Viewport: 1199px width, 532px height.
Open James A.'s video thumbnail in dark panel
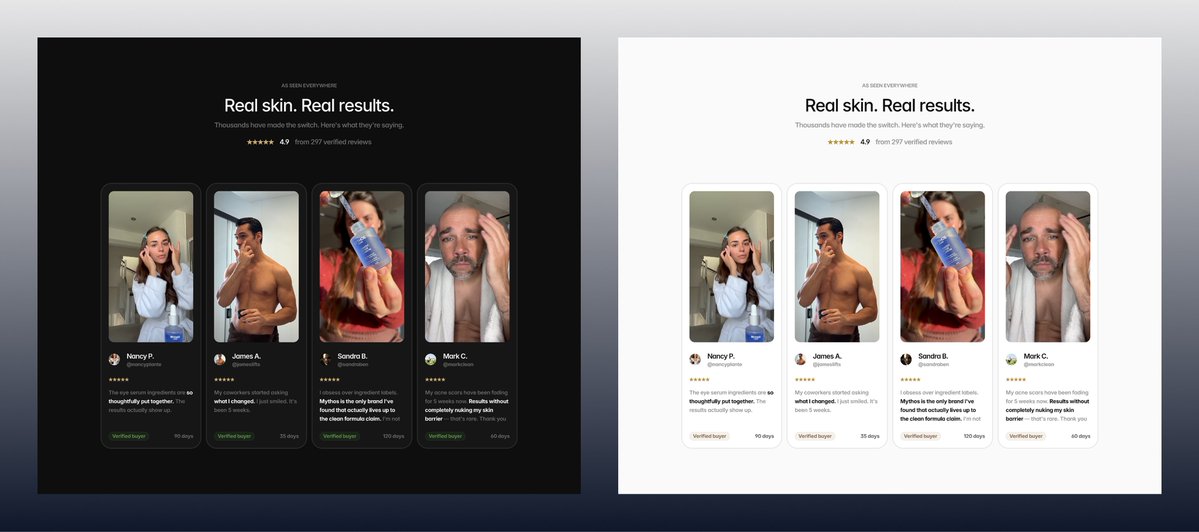(256, 267)
